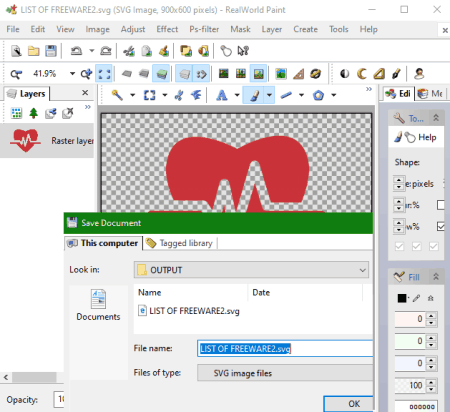The width and height of the screenshot is (450, 412).
Task: Click the paste brush toolbar icon
Action: [164, 51]
